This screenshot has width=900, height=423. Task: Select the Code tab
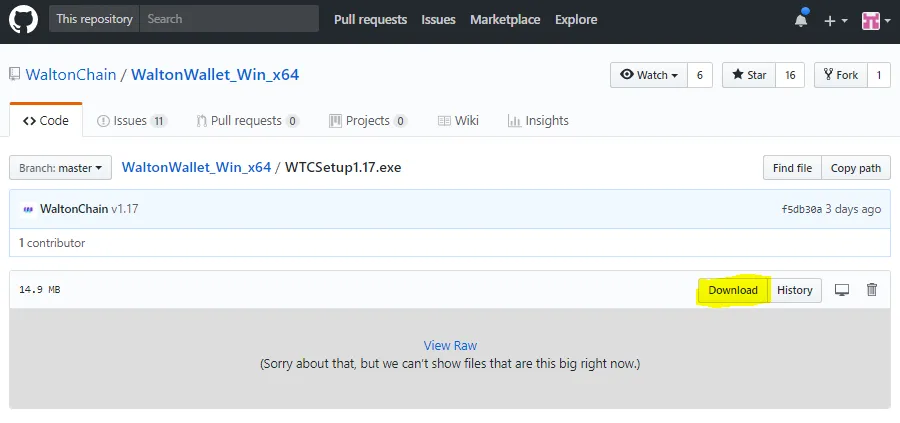pos(46,121)
